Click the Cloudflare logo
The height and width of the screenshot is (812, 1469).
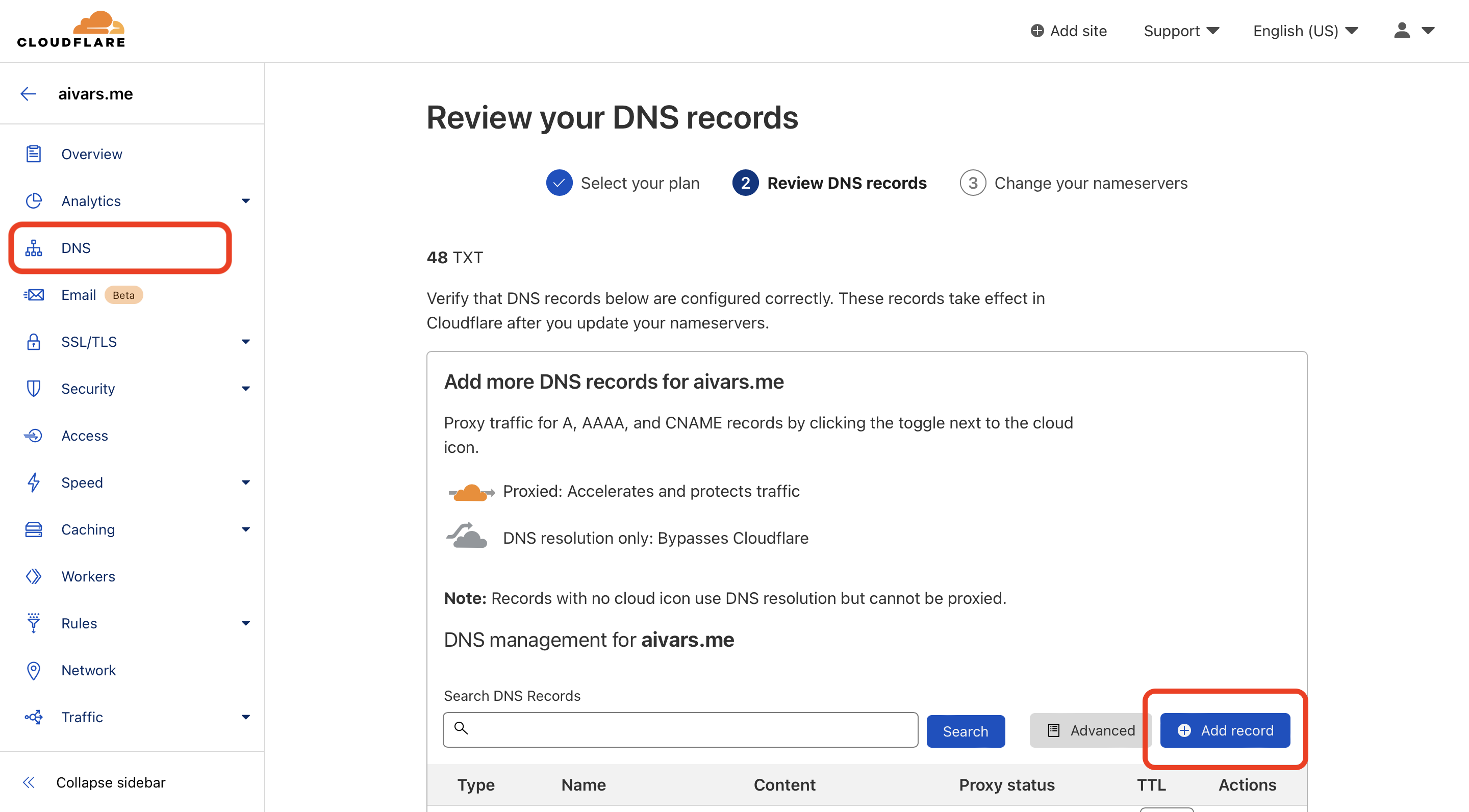click(71, 30)
